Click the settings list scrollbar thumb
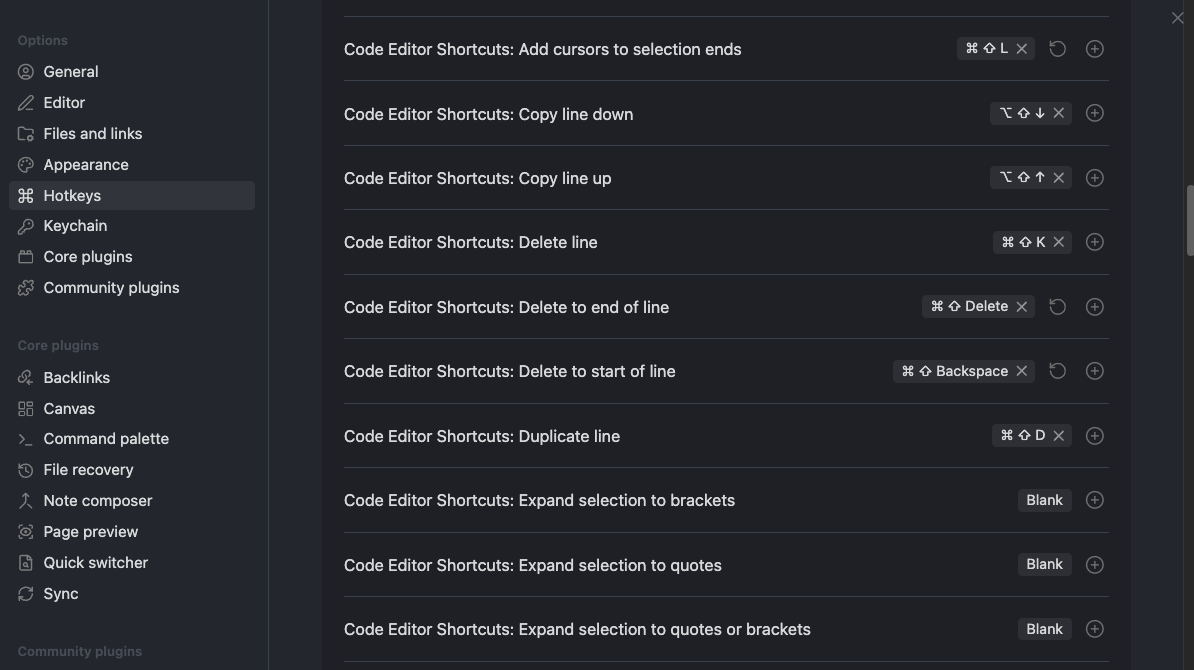Screen dimensions: 1194x670 1189,220
